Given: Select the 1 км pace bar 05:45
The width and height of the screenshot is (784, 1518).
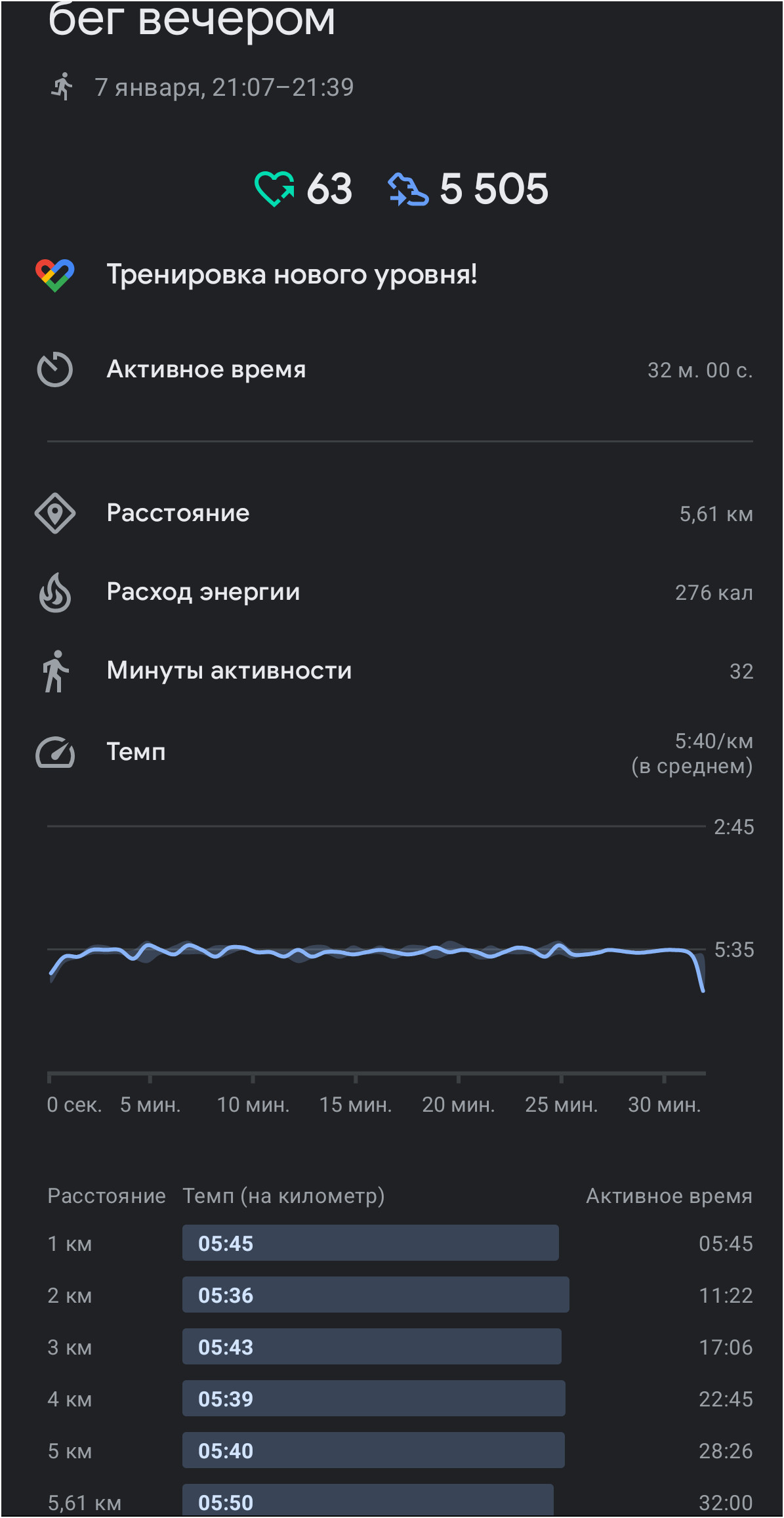Looking at the screenshot, I should click(x=371, y=1242).
